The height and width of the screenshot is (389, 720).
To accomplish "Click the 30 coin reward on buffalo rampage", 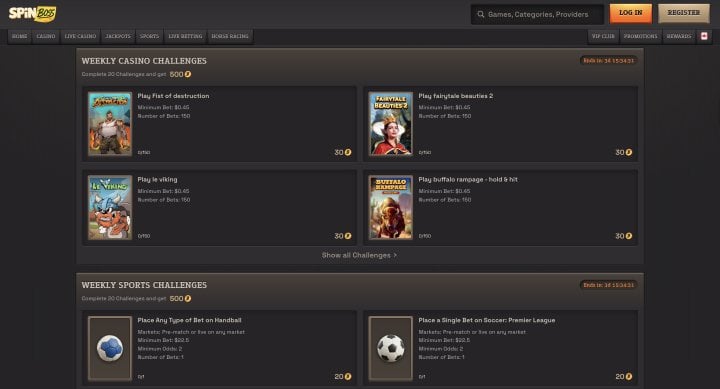I will [x=624, y=236].
